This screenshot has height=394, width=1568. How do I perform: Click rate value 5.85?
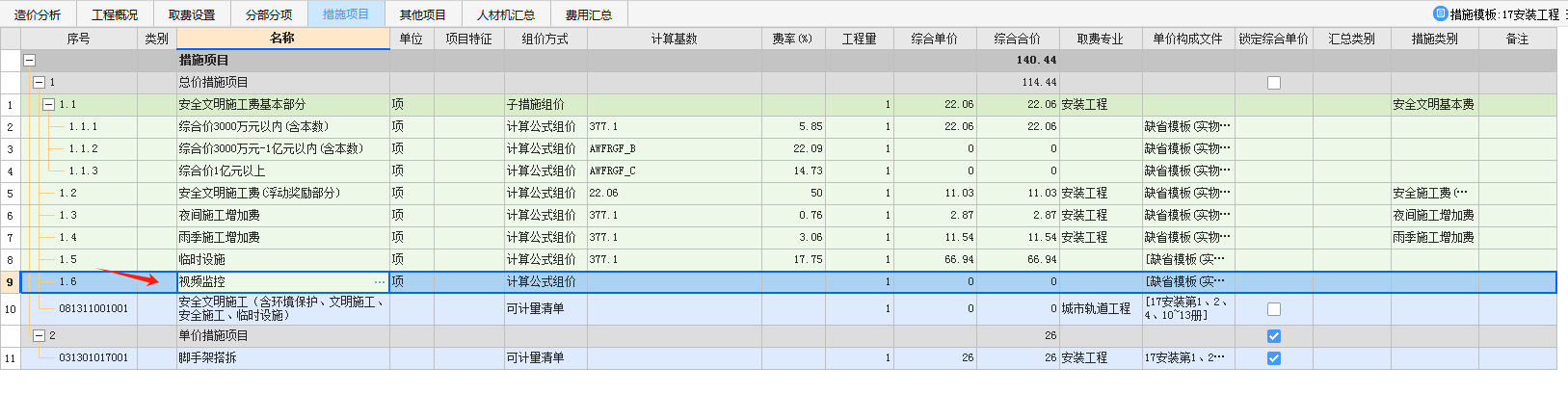[793, 126]
